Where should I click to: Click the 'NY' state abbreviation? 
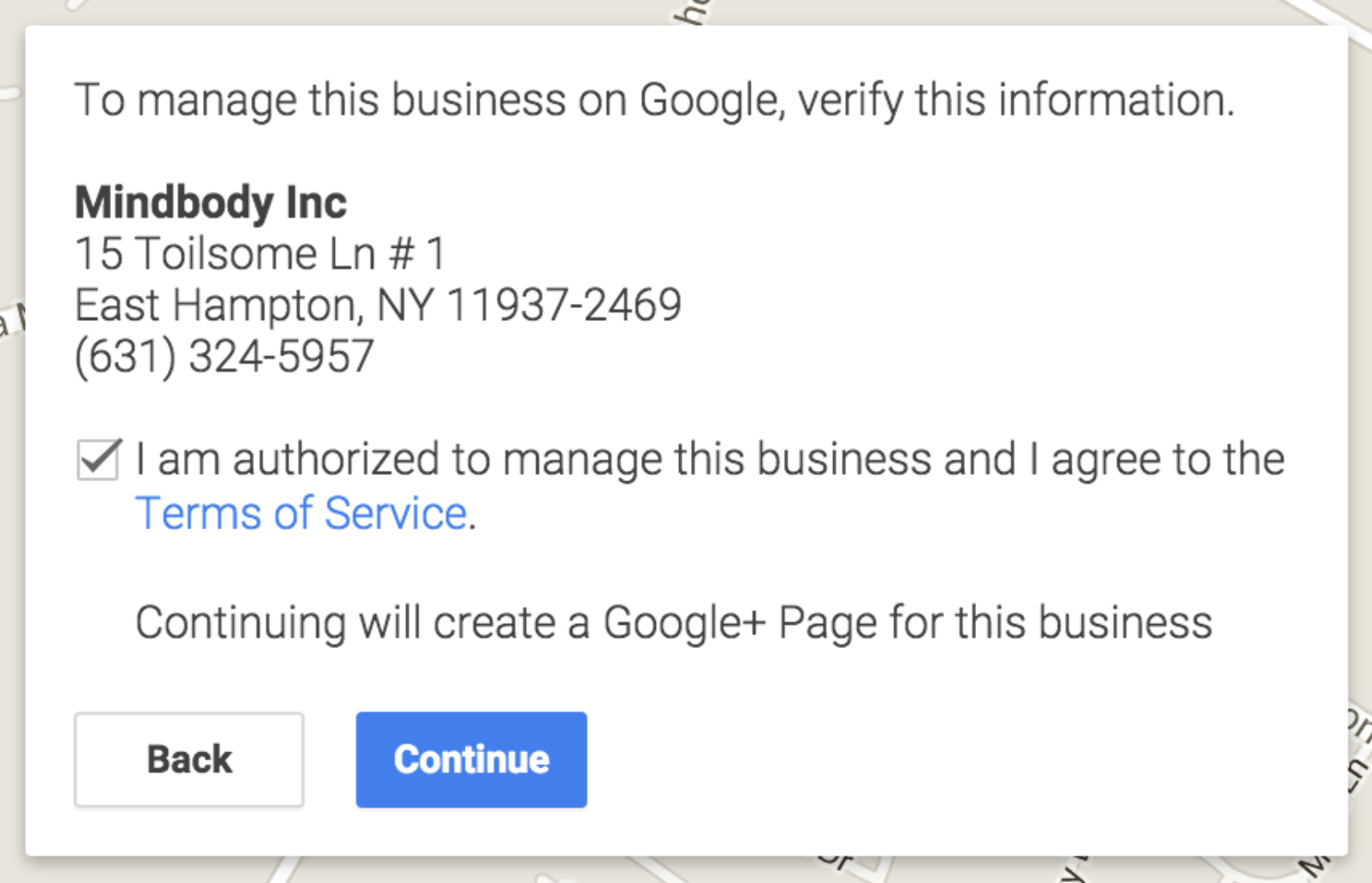coord(405,306)
